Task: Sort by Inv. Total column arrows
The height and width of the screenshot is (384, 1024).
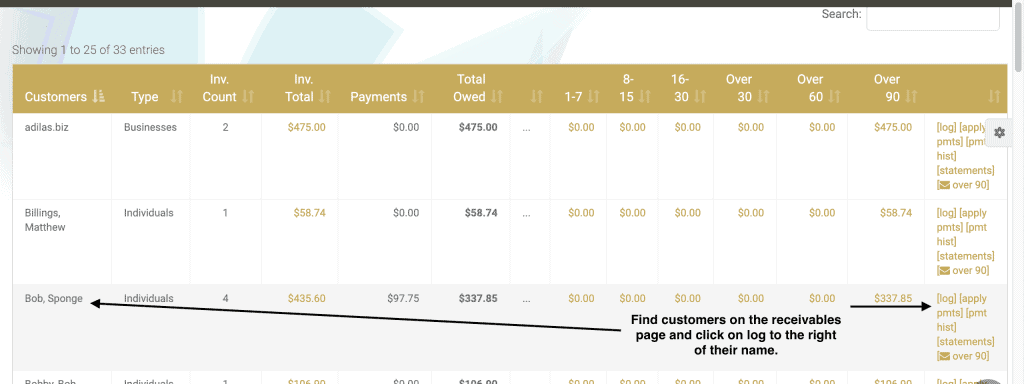Action: [x=325, y=97]
